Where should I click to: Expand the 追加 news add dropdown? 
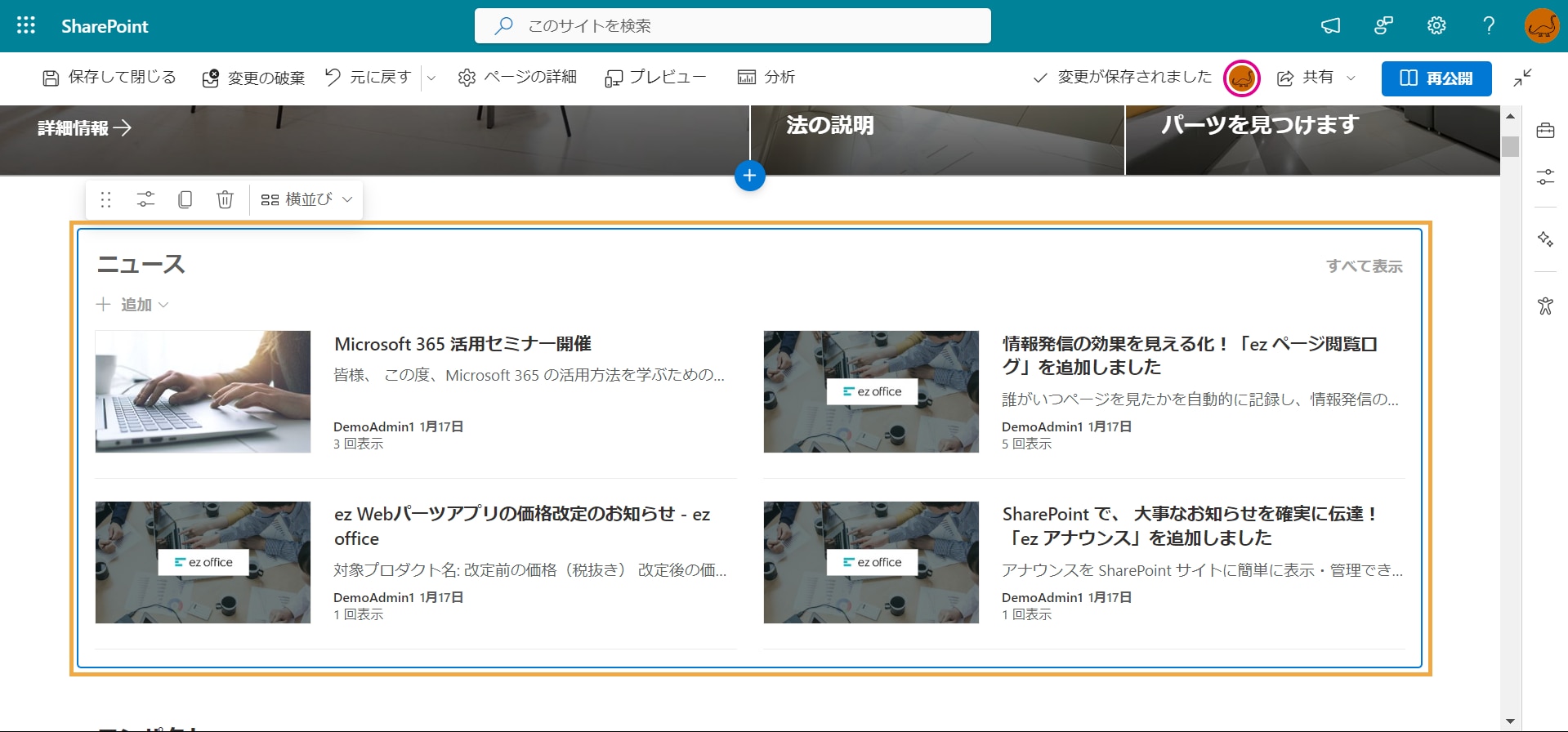point(132,305)
